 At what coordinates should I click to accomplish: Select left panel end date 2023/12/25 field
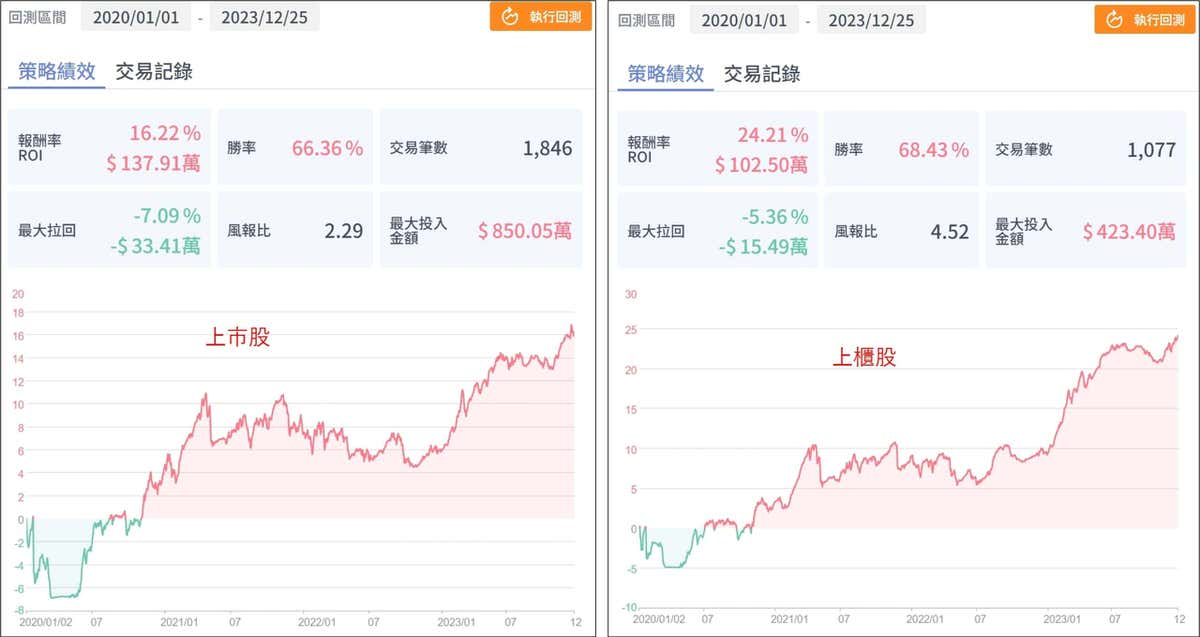[x=265, y=17]
